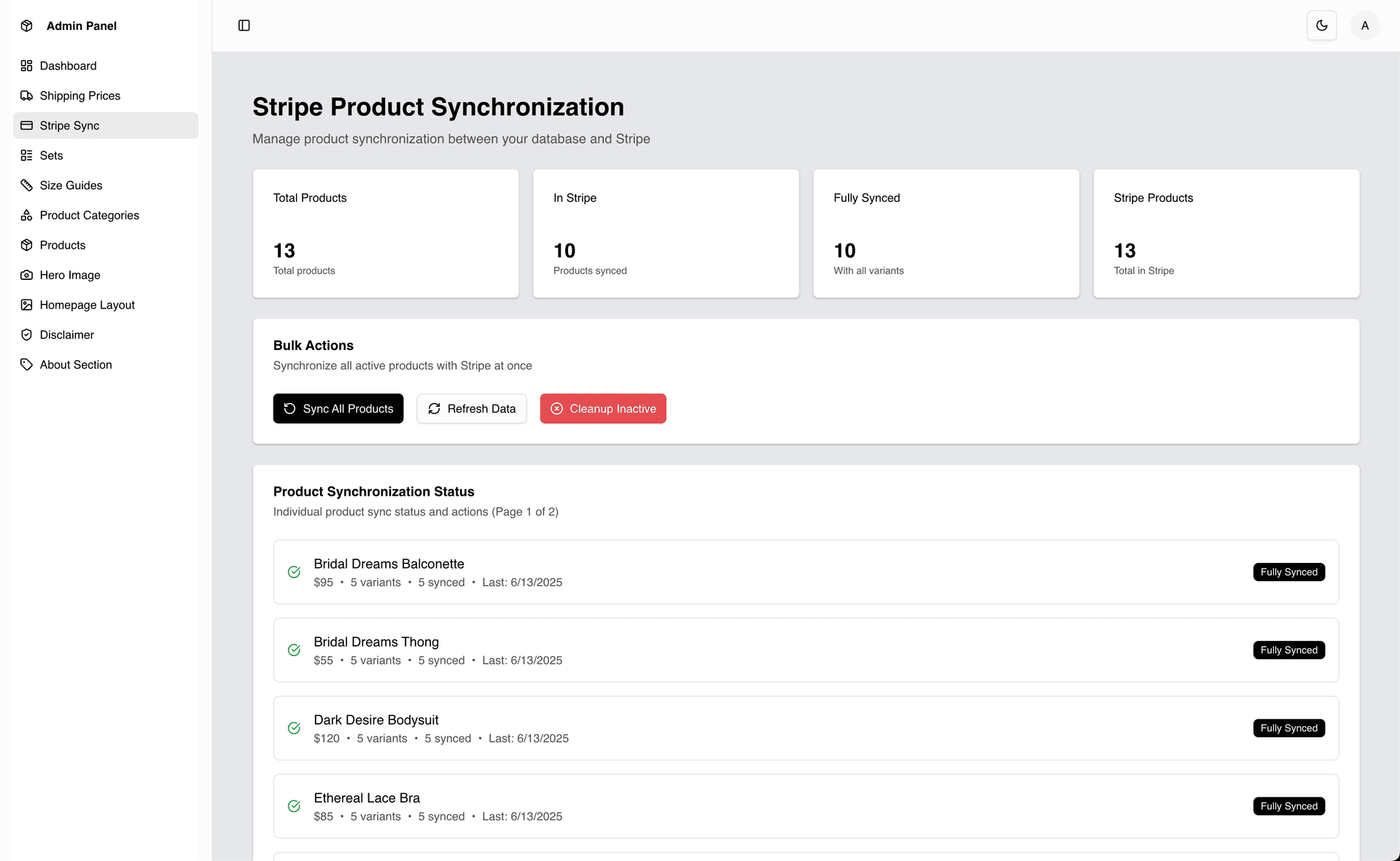This screenshot has width=1400, height=861.
Task: Open the user avatar menu
Action: pos(1365,26)
